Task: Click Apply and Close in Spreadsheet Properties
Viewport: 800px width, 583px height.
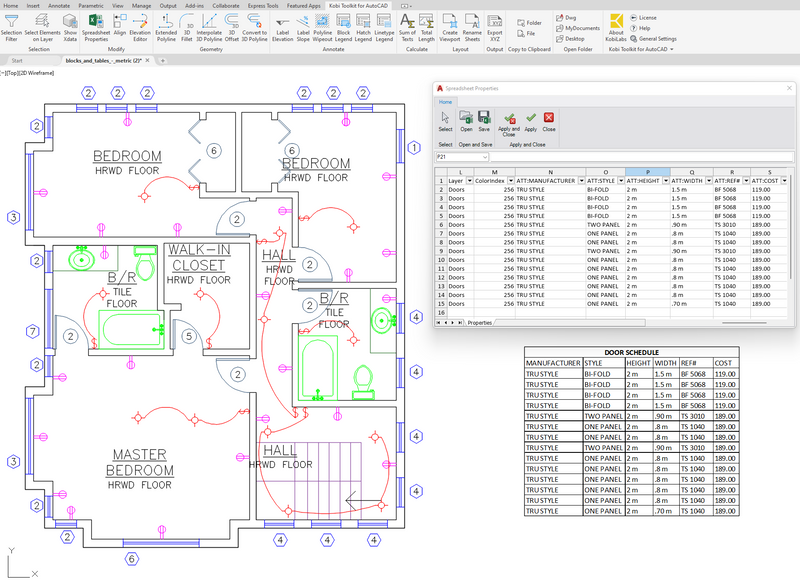Action: tap(510, 122)
